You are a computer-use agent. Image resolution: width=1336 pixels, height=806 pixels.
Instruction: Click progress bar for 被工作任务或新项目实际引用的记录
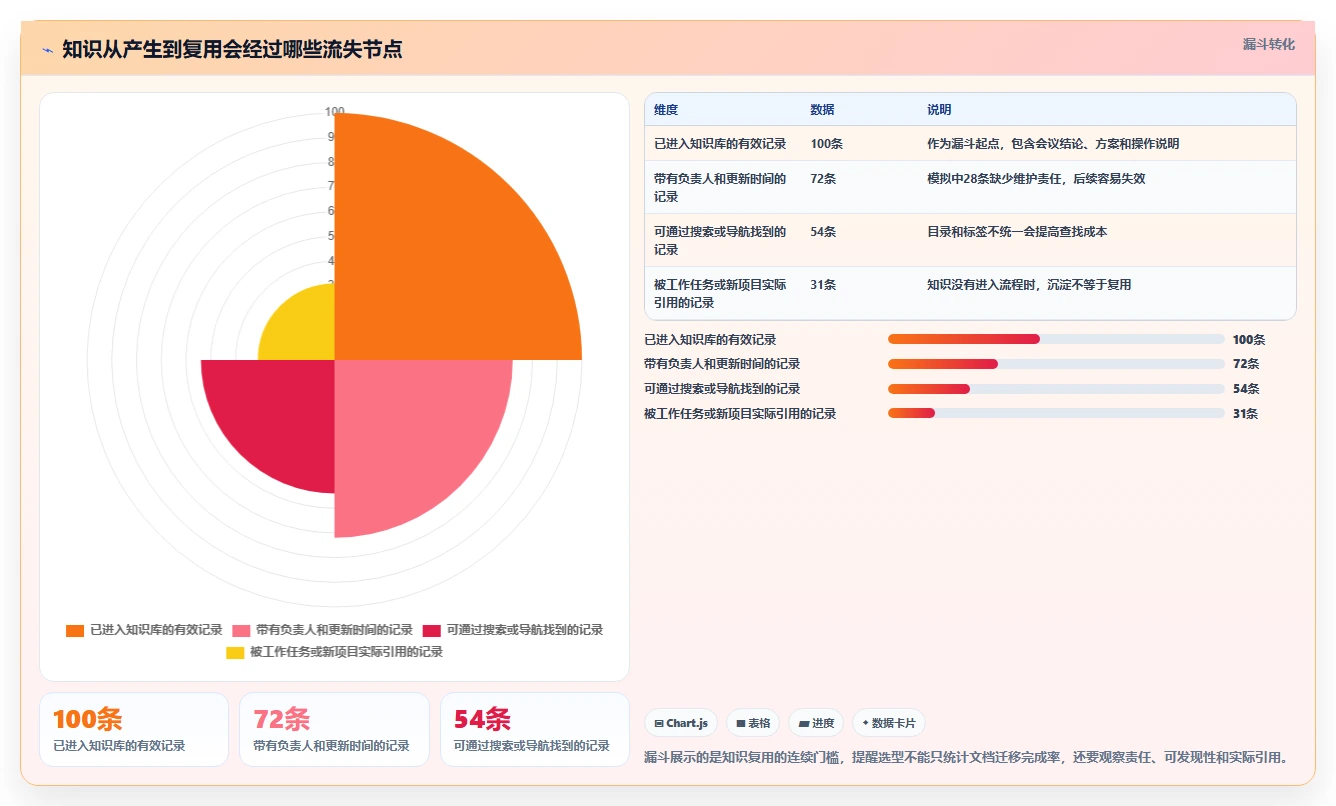(1056, 413)
